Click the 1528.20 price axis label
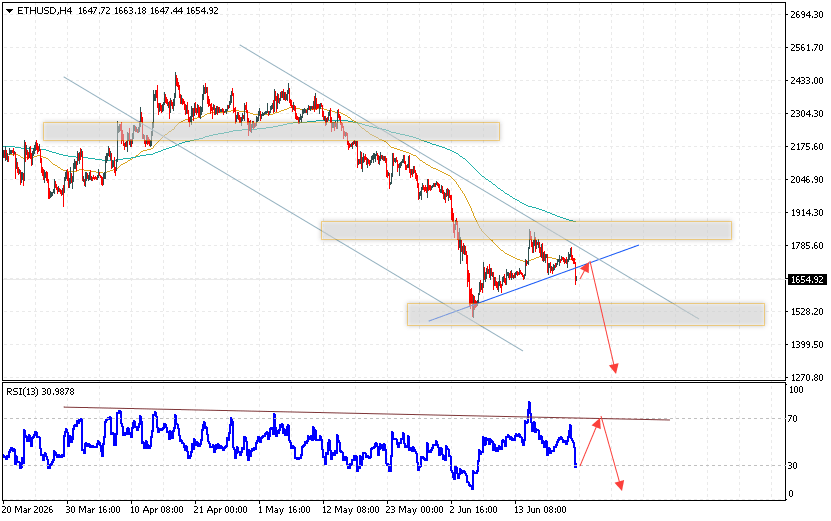 (x=807, y=312)
